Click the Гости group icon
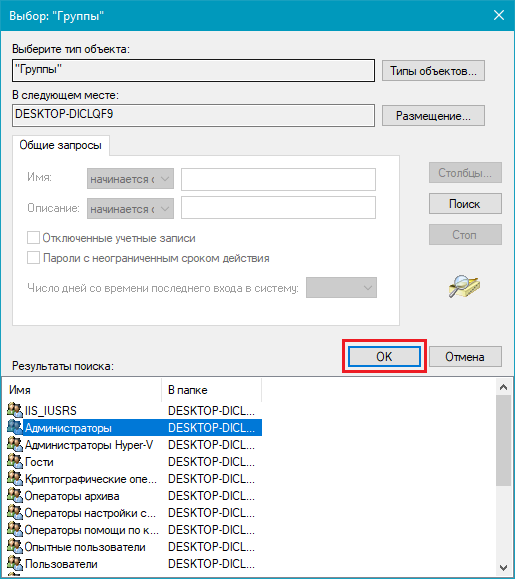Screen dimensions: 515x579 click(15, 461)
